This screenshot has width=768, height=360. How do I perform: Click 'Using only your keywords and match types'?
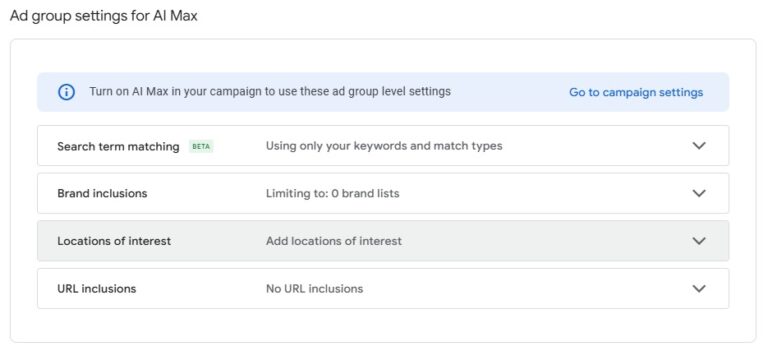(384, 146)
